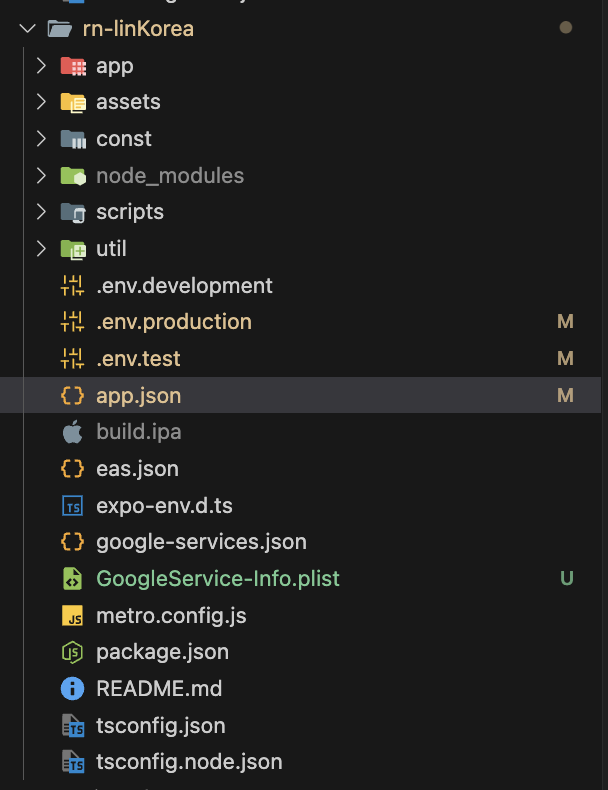This screenshot has width=608, height=790.
Task: Click the unsaved-changes dot beside rn-linKorea
Action: pos(566,28)
